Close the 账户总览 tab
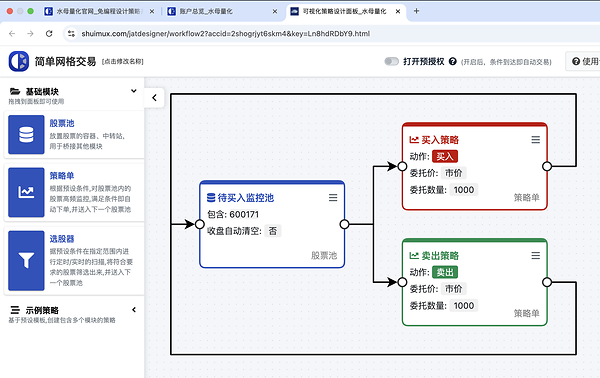 (275, 11)
